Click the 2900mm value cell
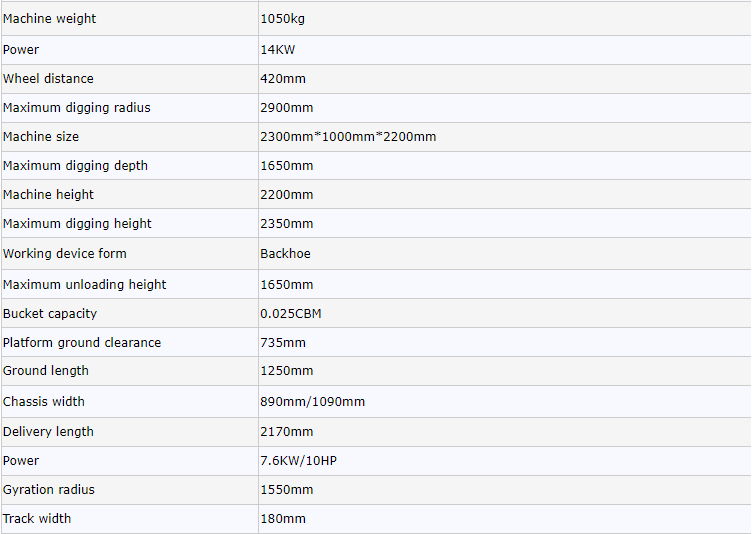Image resolution: width=752 pixels, height=534 pixels. 286,107
